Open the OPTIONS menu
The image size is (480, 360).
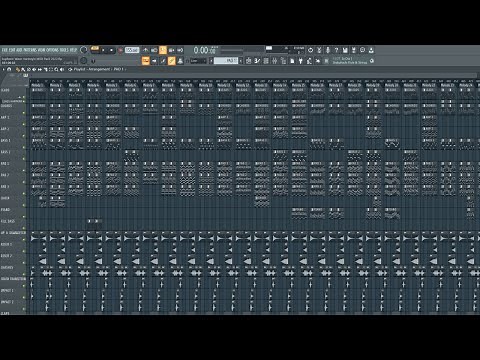(53, 50)
